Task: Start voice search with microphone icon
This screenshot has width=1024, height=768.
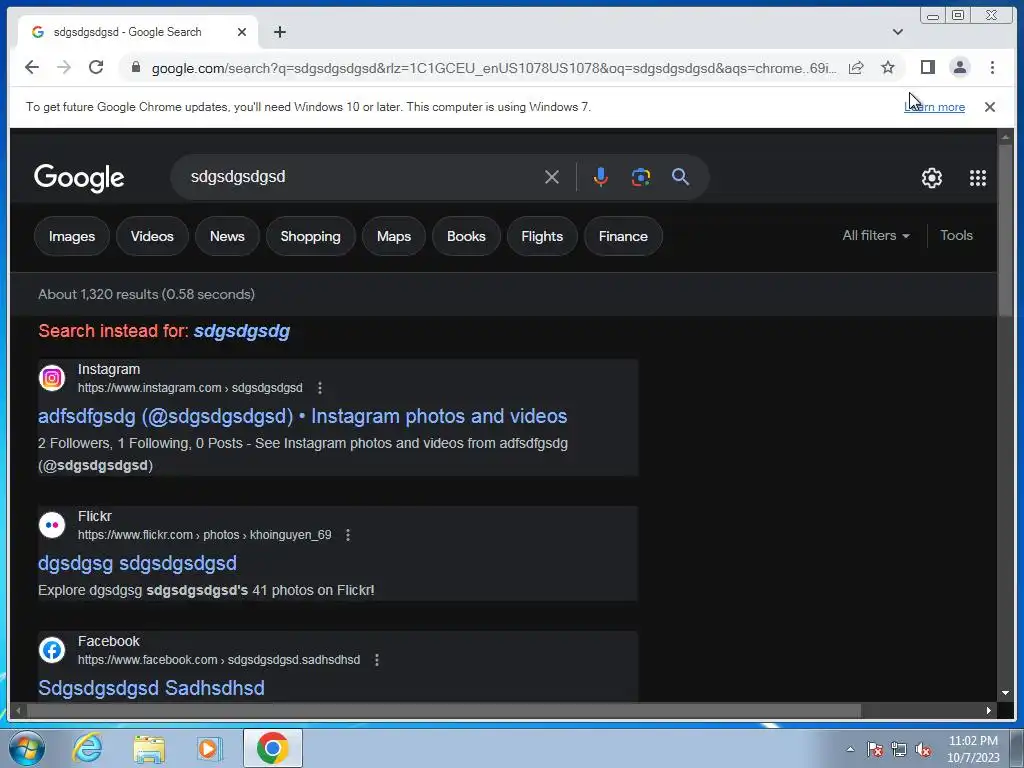Action: pos(601,177)
